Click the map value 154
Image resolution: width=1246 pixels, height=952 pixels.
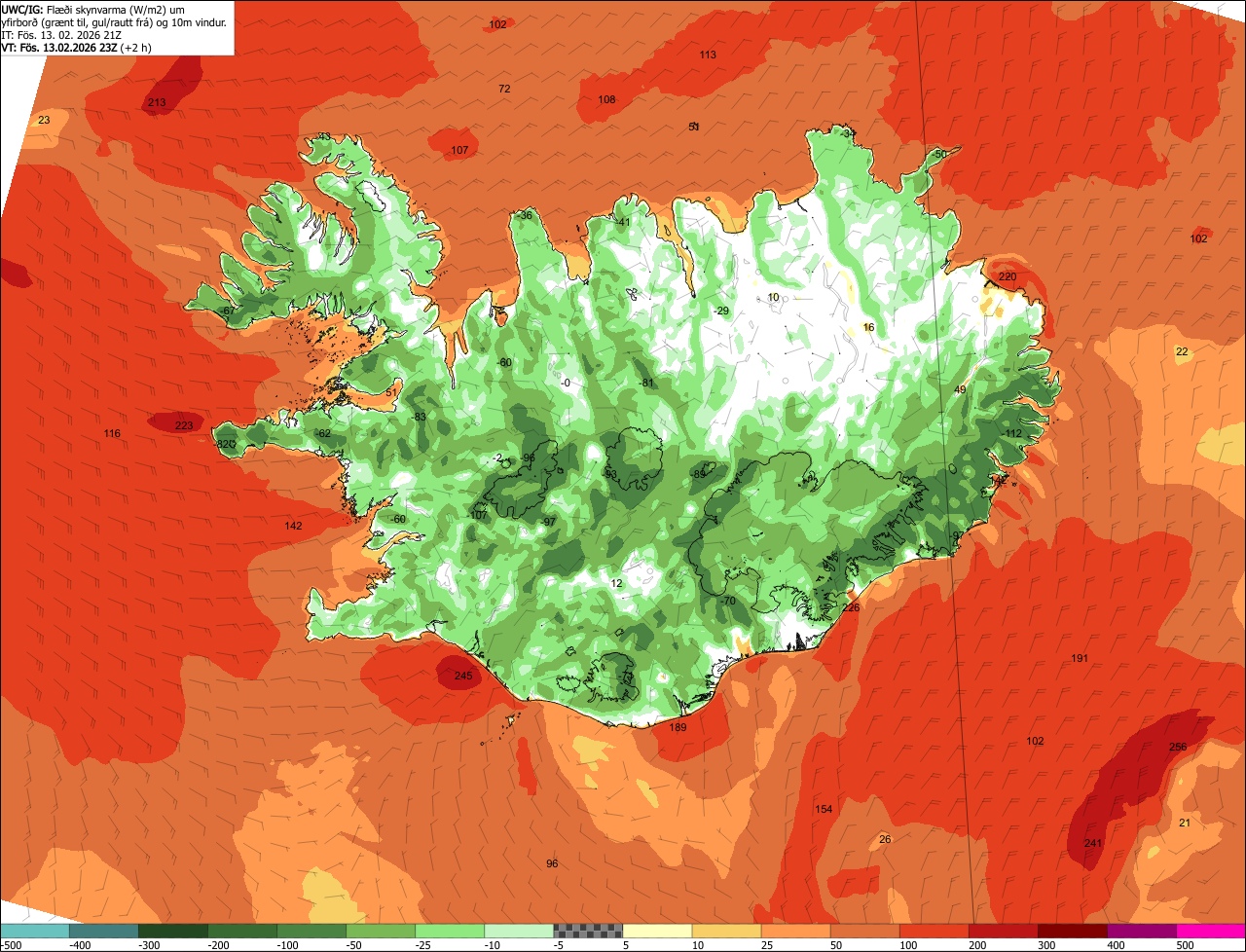click(x=824, y=809)
